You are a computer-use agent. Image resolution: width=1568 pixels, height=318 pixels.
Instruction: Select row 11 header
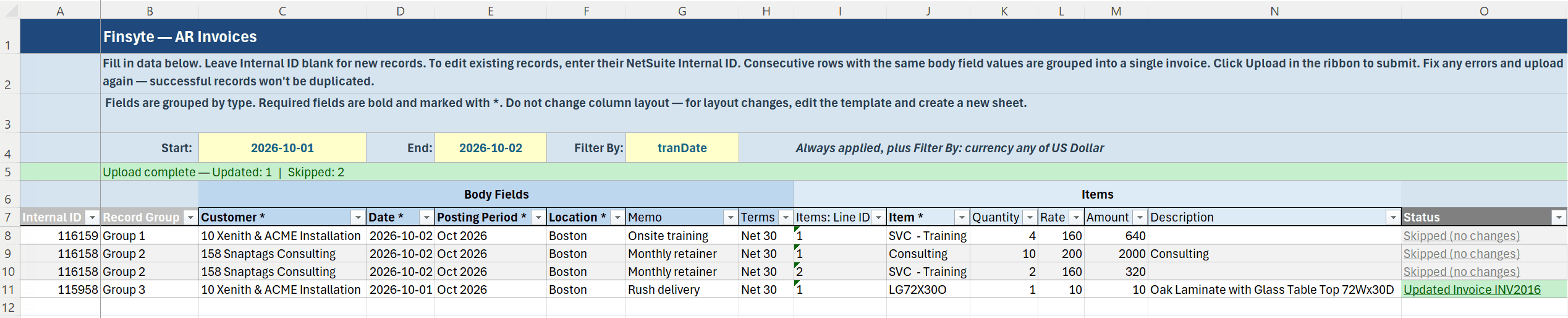[10, 290]
